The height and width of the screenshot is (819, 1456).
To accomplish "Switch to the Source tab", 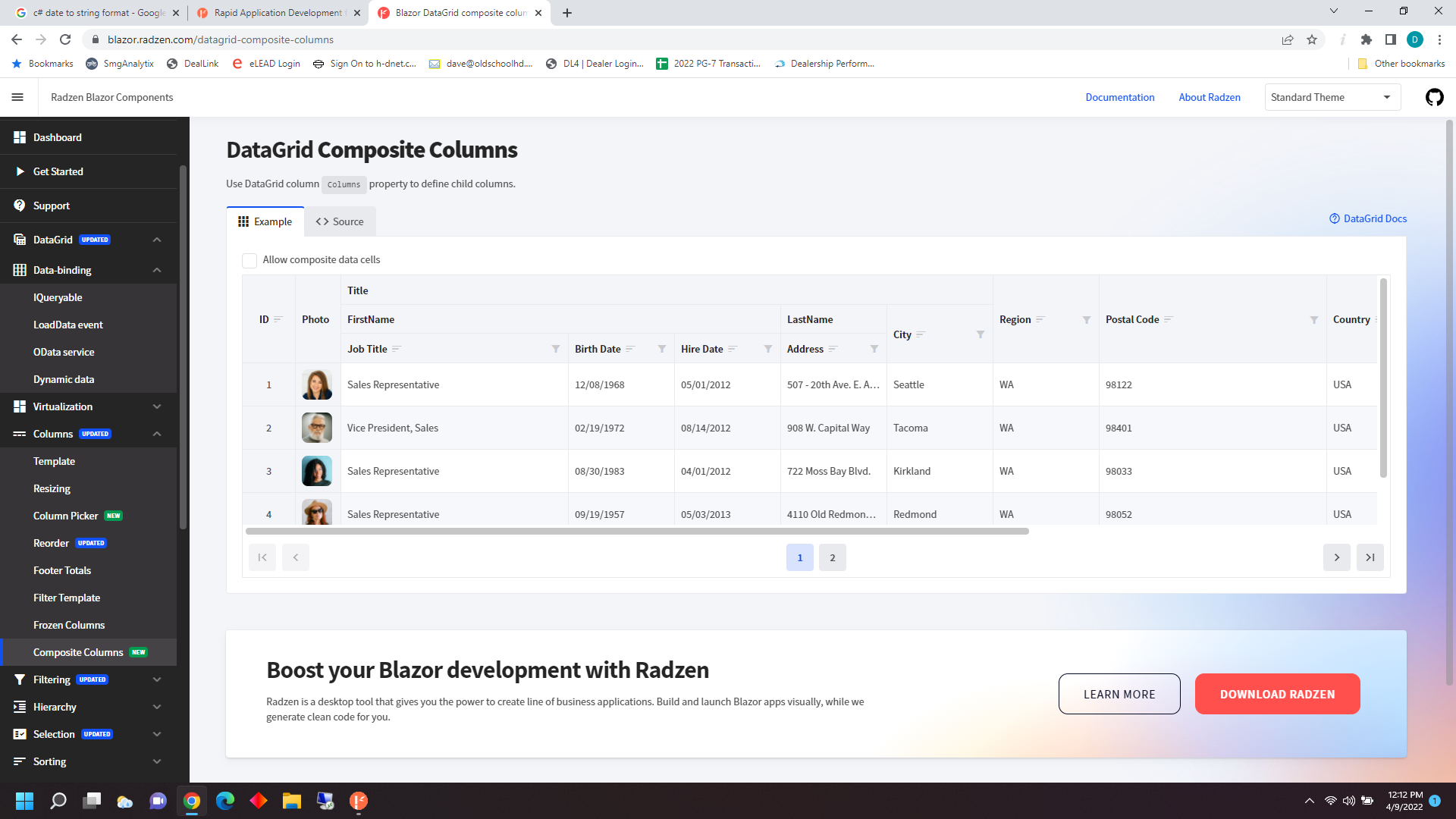I will pyautogui.click(x=340, y=221).
